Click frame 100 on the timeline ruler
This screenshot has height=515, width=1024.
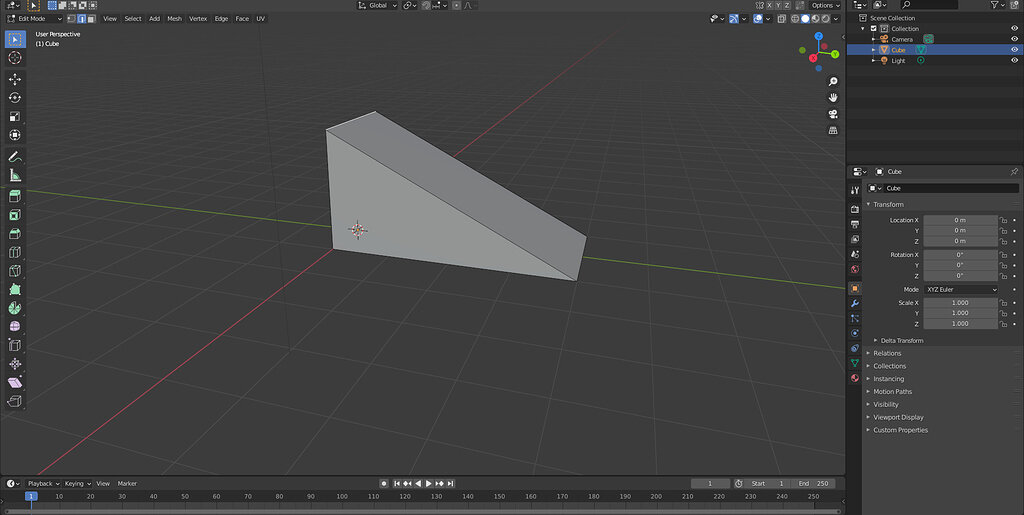pyautogui.click(x=341, y=496)
